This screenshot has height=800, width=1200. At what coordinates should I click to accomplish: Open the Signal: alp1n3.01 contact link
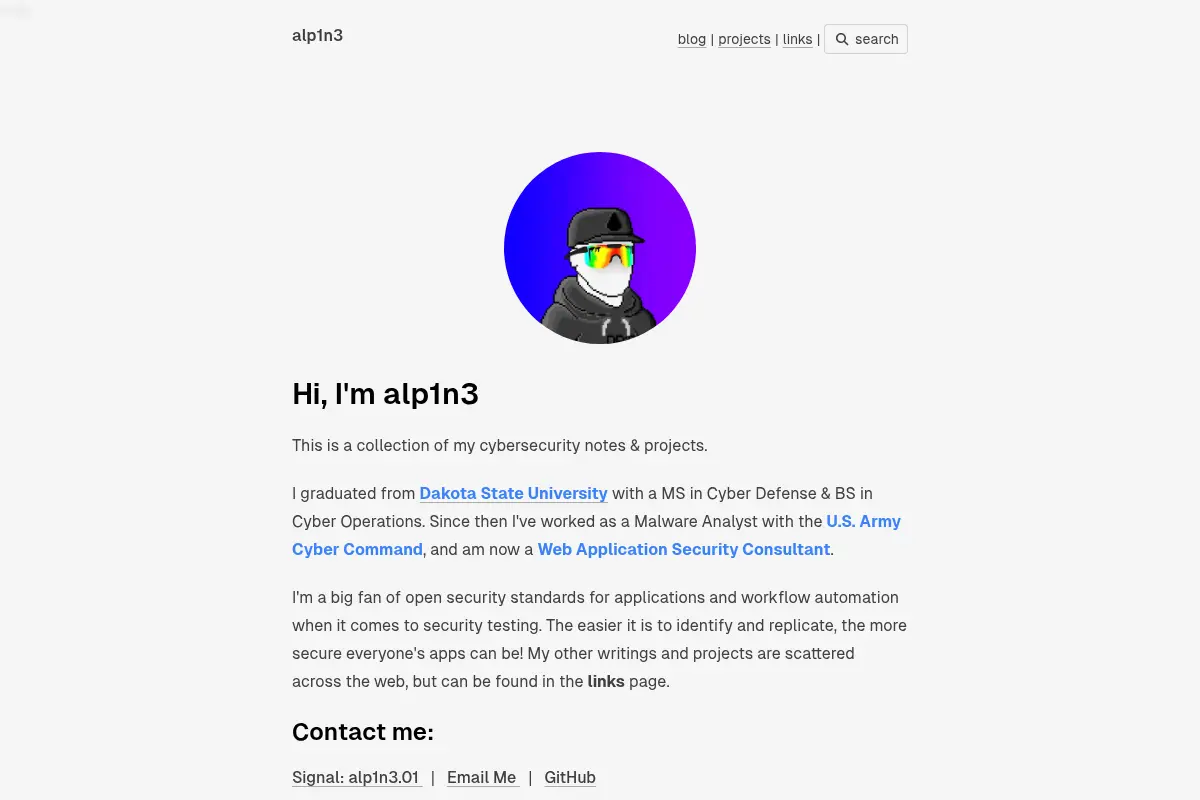coord(356,777)
